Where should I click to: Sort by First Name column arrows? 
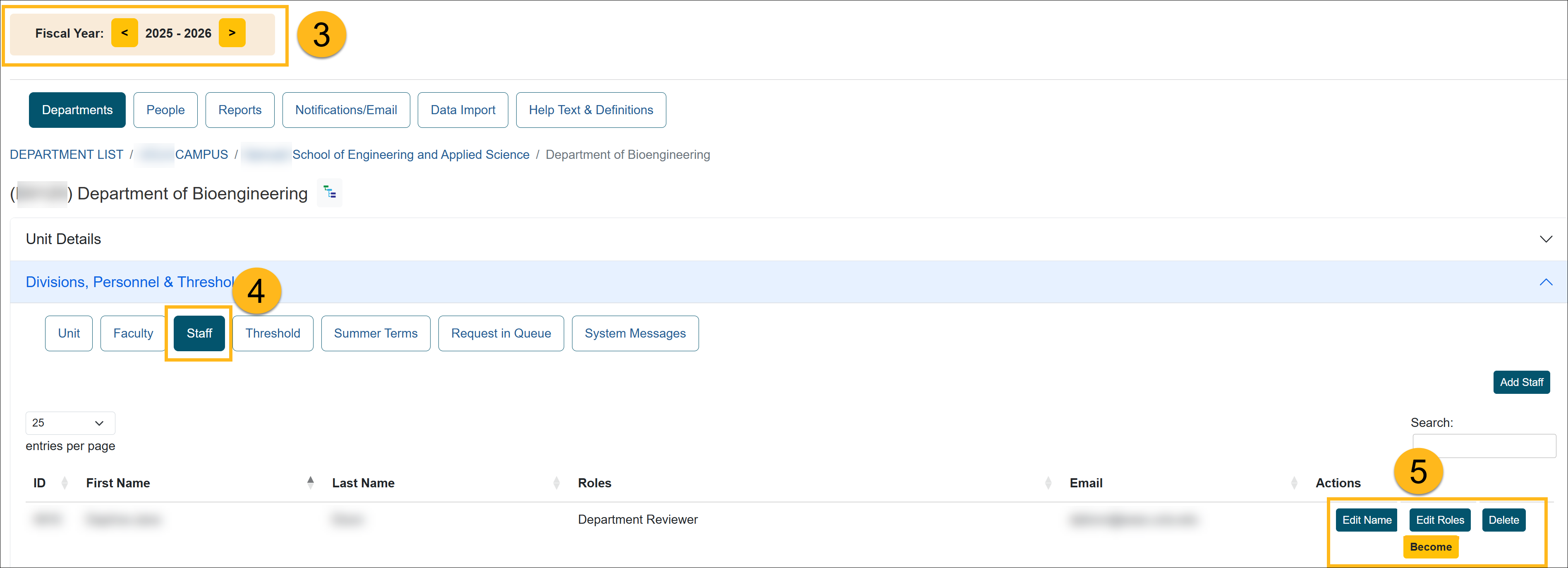click(311, 483)
